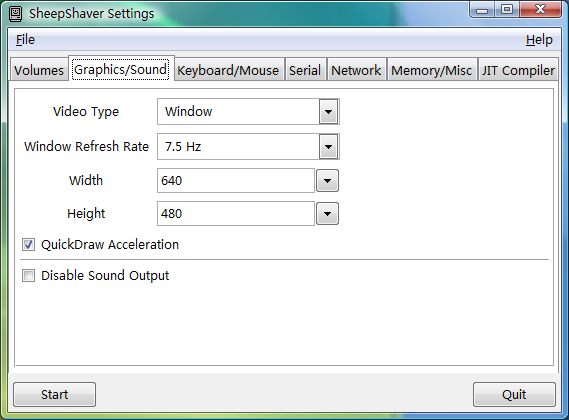Click the Width label text

pyautogui.click(x=86, y=180)
